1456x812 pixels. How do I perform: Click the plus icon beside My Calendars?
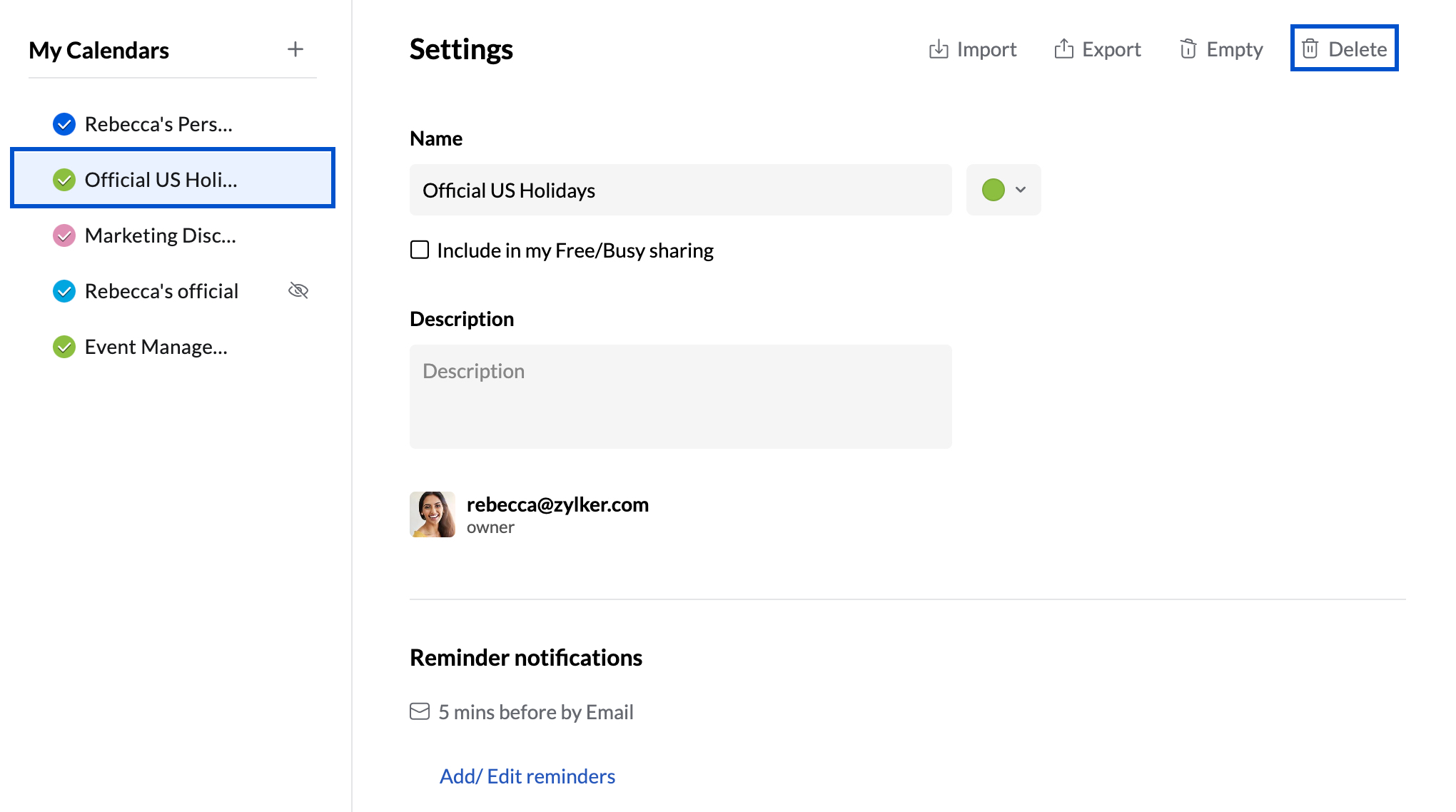pyautogui.click(x=295, y=49)
